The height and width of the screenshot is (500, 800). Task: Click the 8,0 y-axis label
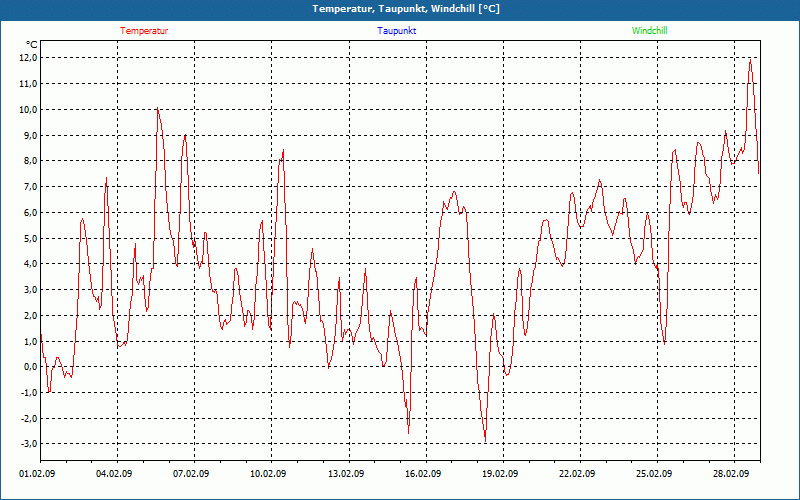pos(30,161)
